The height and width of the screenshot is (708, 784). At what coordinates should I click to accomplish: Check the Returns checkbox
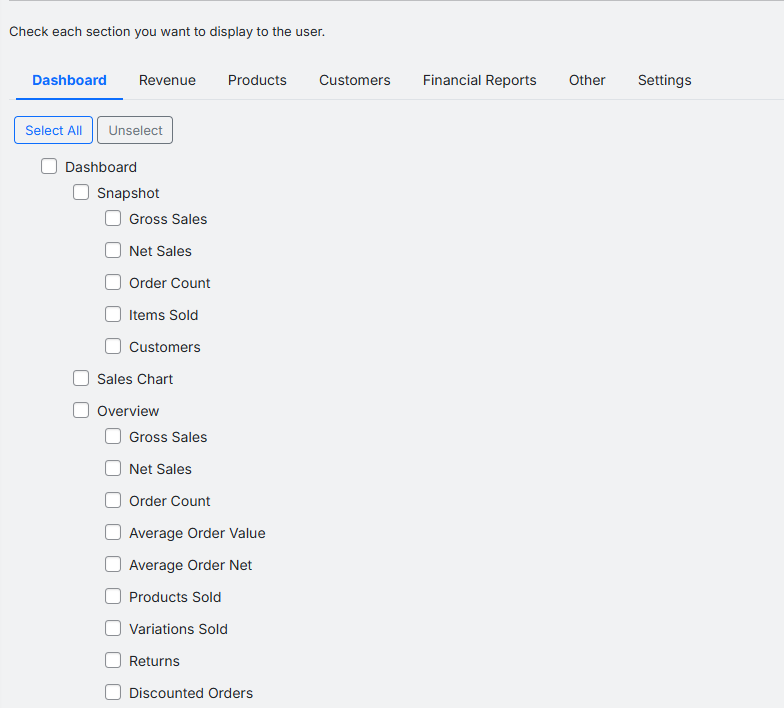point(113,661)
